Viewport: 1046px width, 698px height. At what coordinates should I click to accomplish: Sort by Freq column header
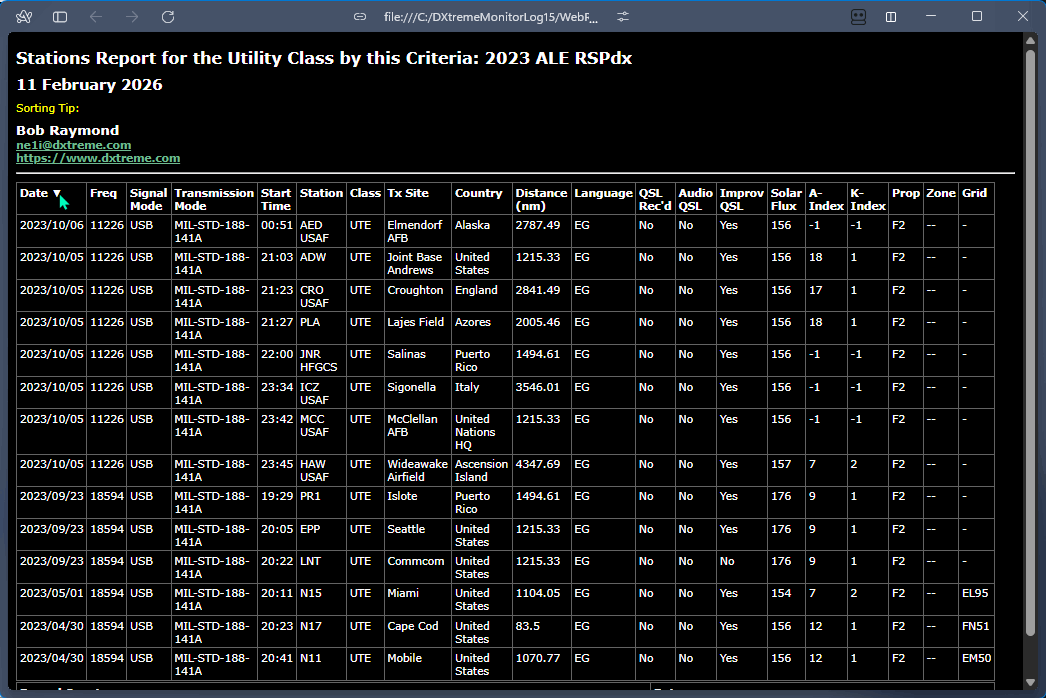tap(103, 193)
